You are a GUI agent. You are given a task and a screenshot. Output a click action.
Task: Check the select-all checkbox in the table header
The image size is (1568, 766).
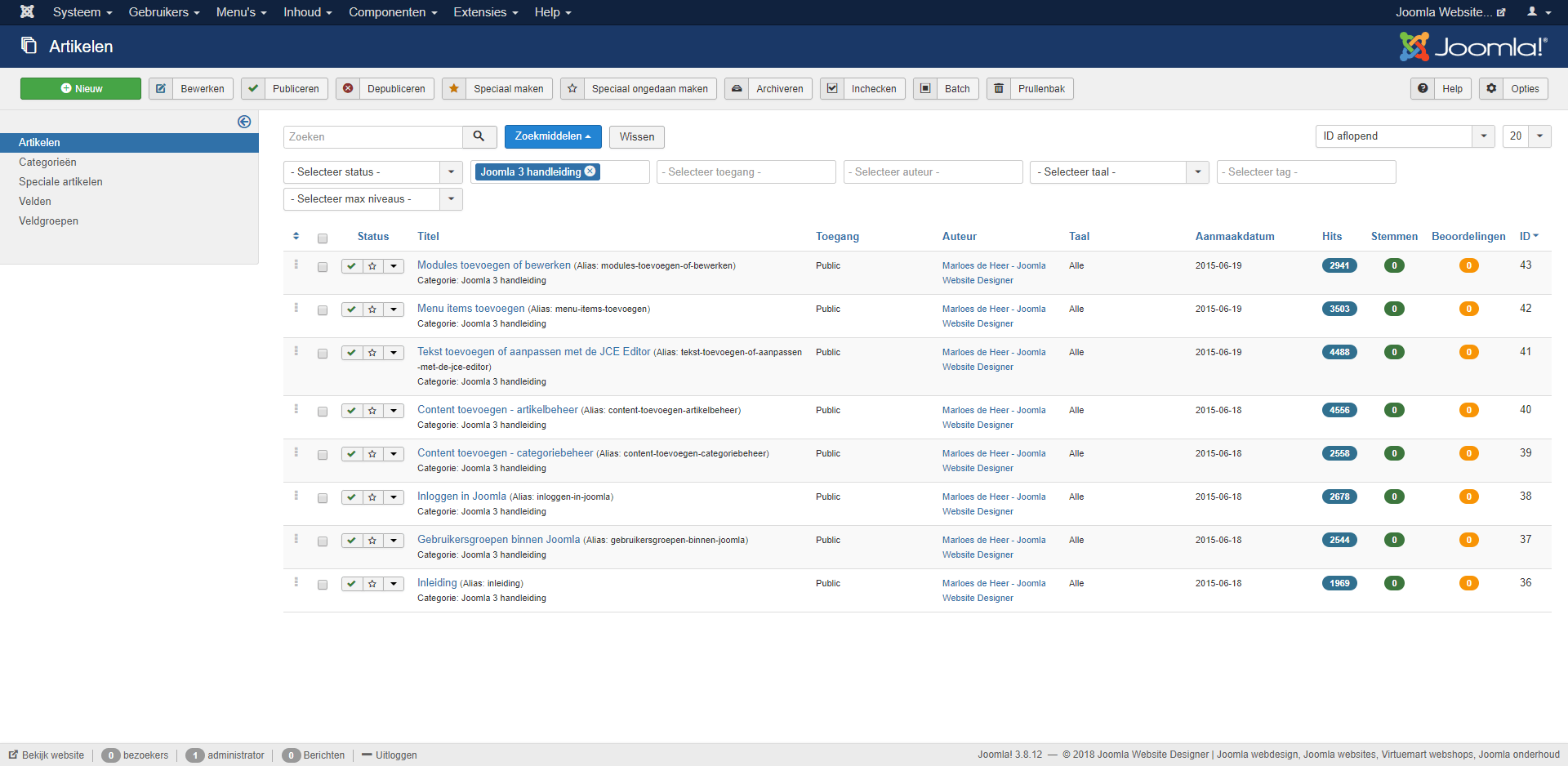(x=323, y=238)
